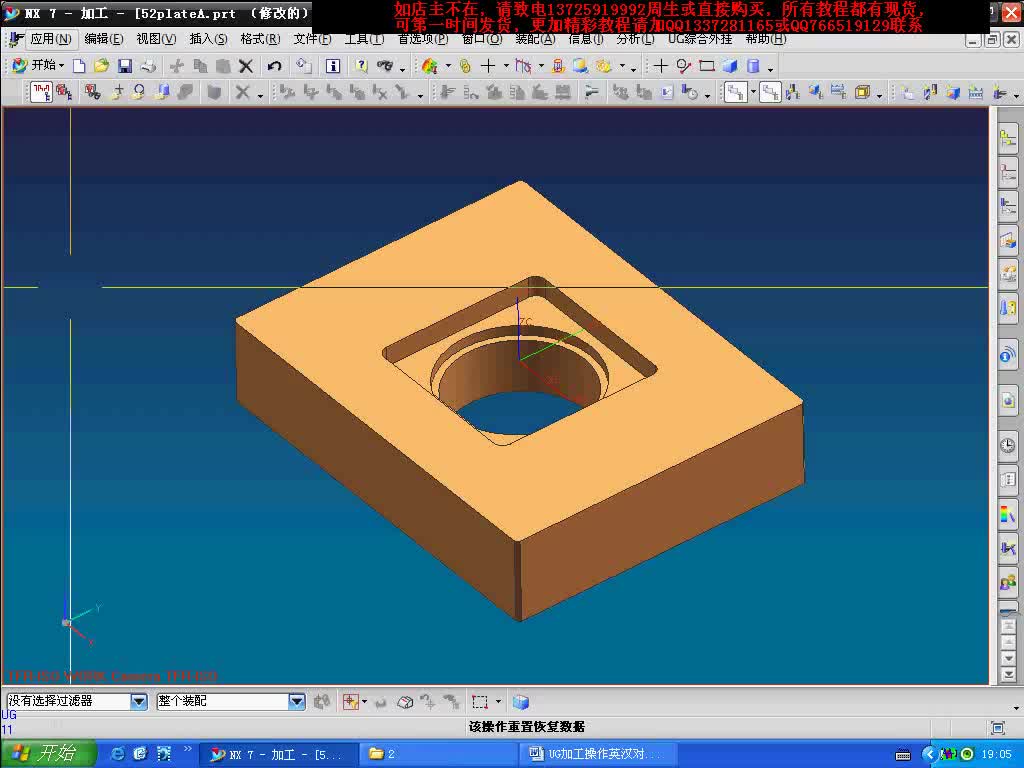1024x768 pixels.
Task: Expand dropdown arrow next to rectangle selection icon
Action: click(498, 702)
